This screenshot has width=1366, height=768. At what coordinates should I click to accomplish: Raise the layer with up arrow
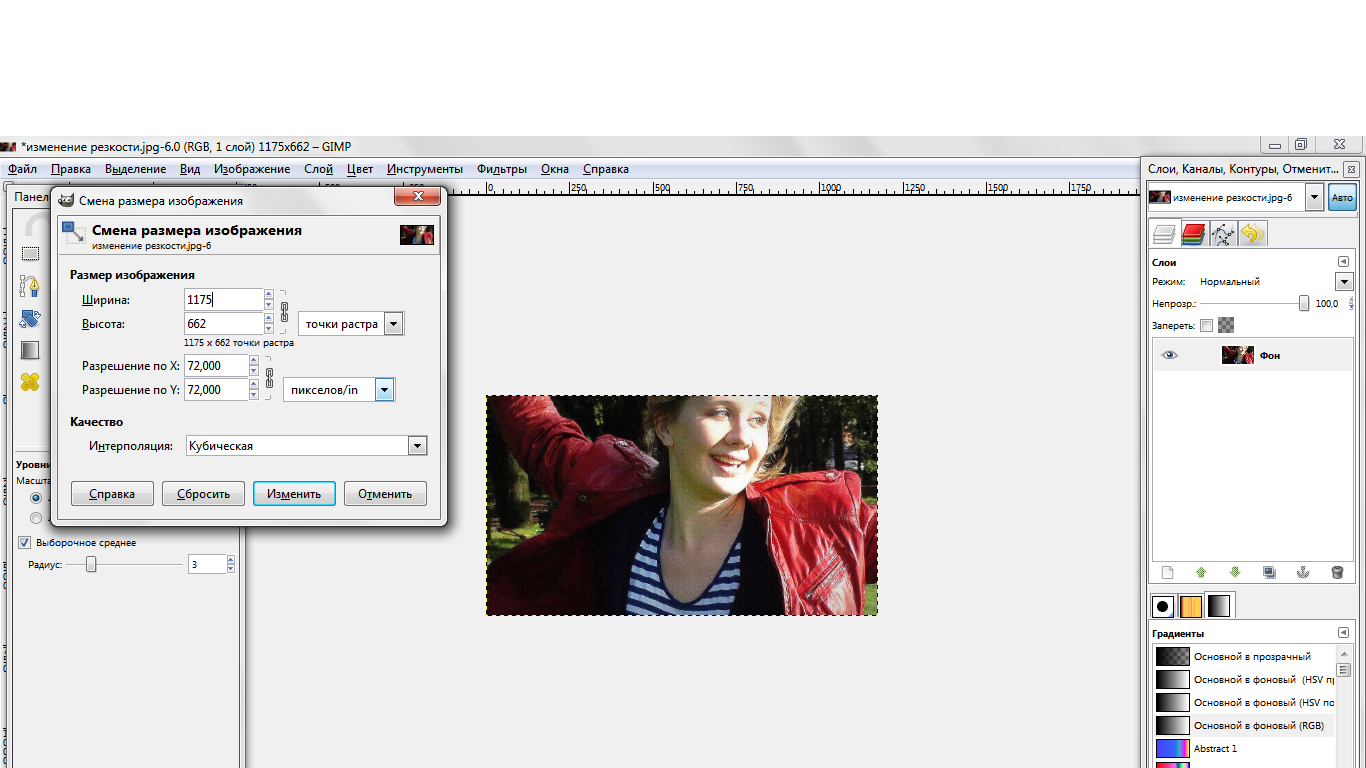(1201, 573)
